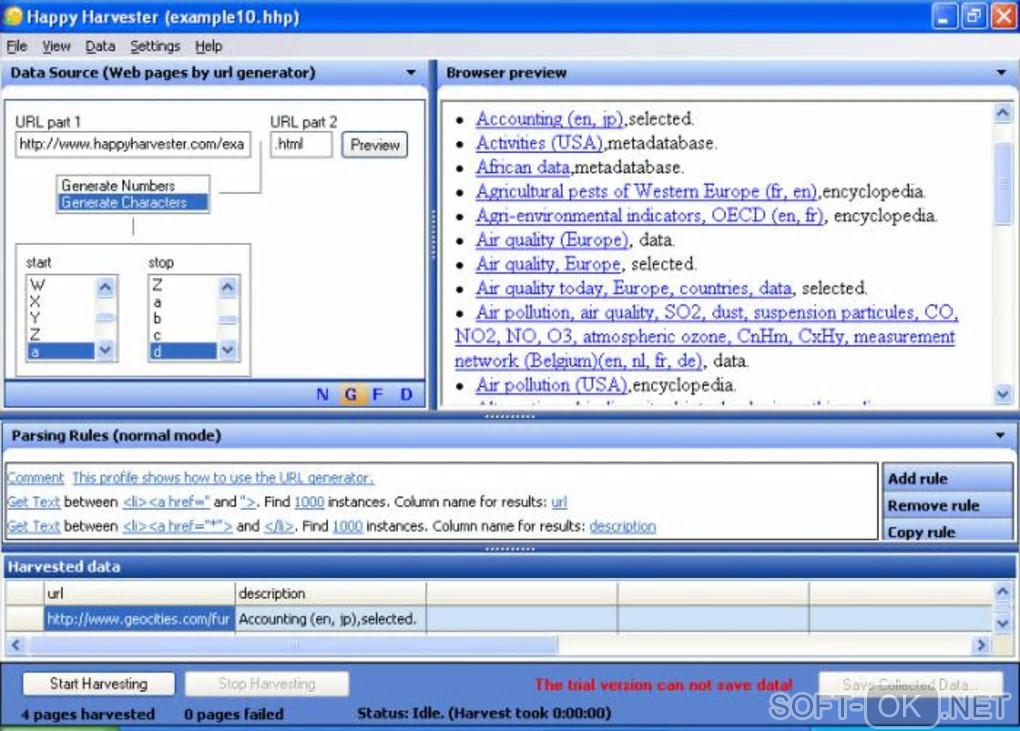The image size is (1020, 731).
Task: Click Start Harvesting button
Action: click(98, 684)
